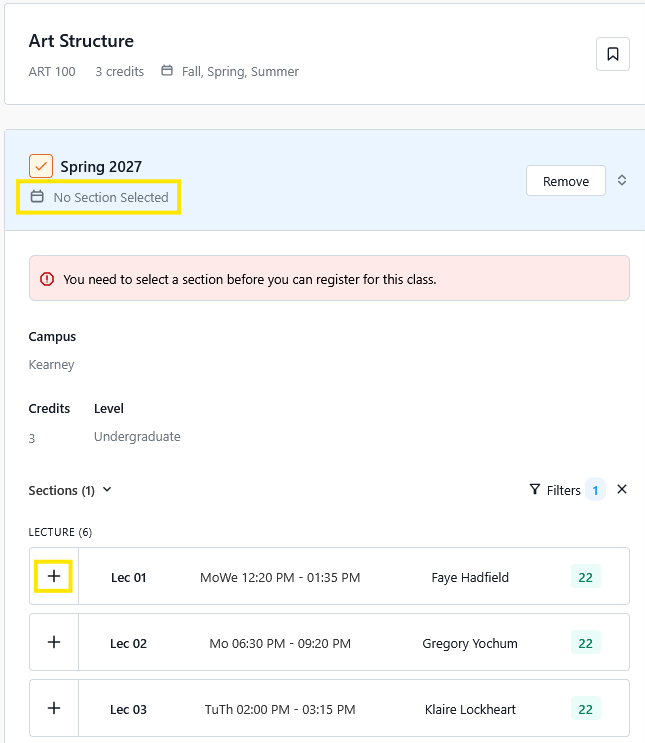Click the Undergraduate level value

click(137, 436)
